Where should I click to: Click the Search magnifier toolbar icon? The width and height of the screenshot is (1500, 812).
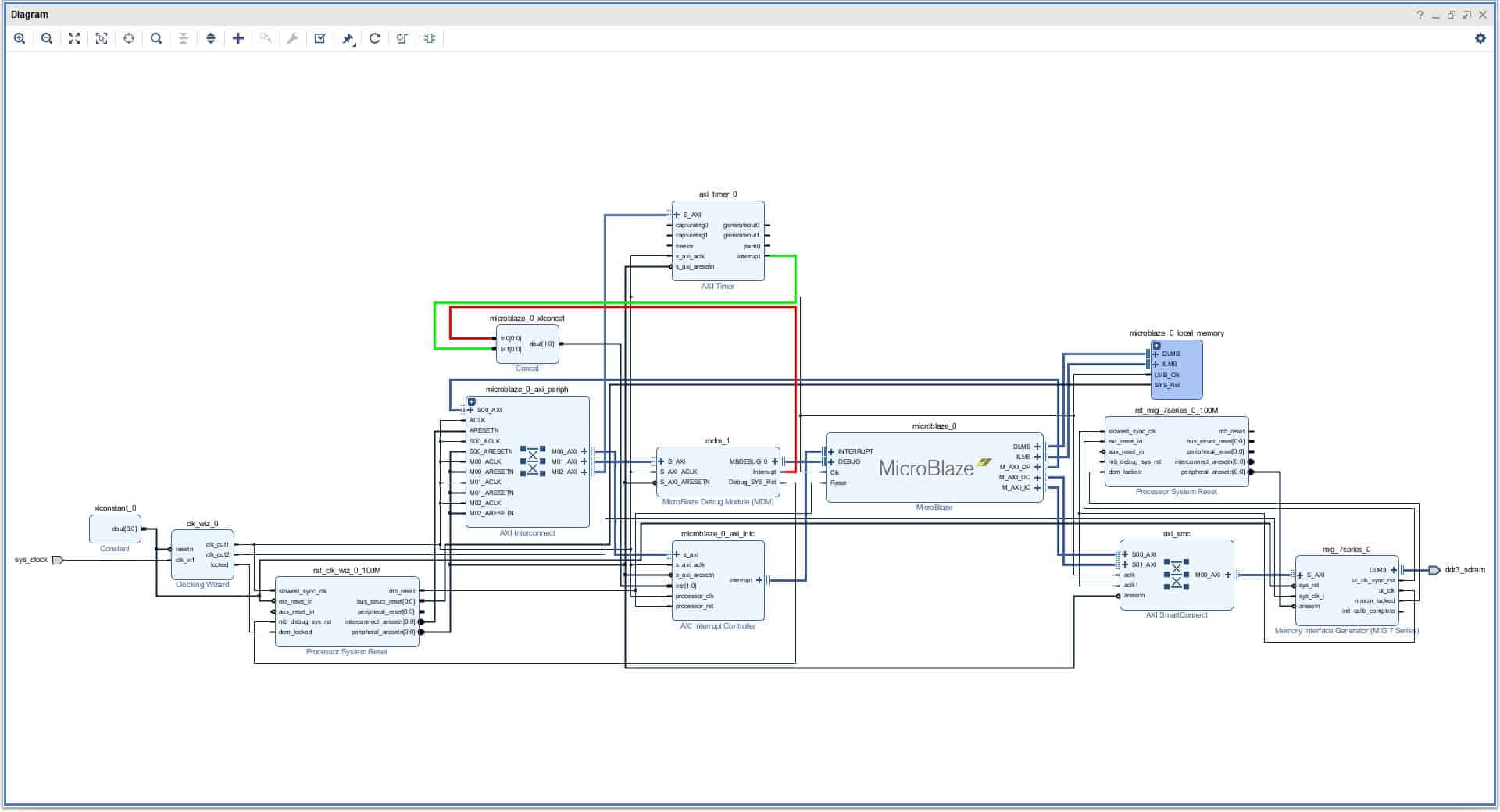coord(156,38)
